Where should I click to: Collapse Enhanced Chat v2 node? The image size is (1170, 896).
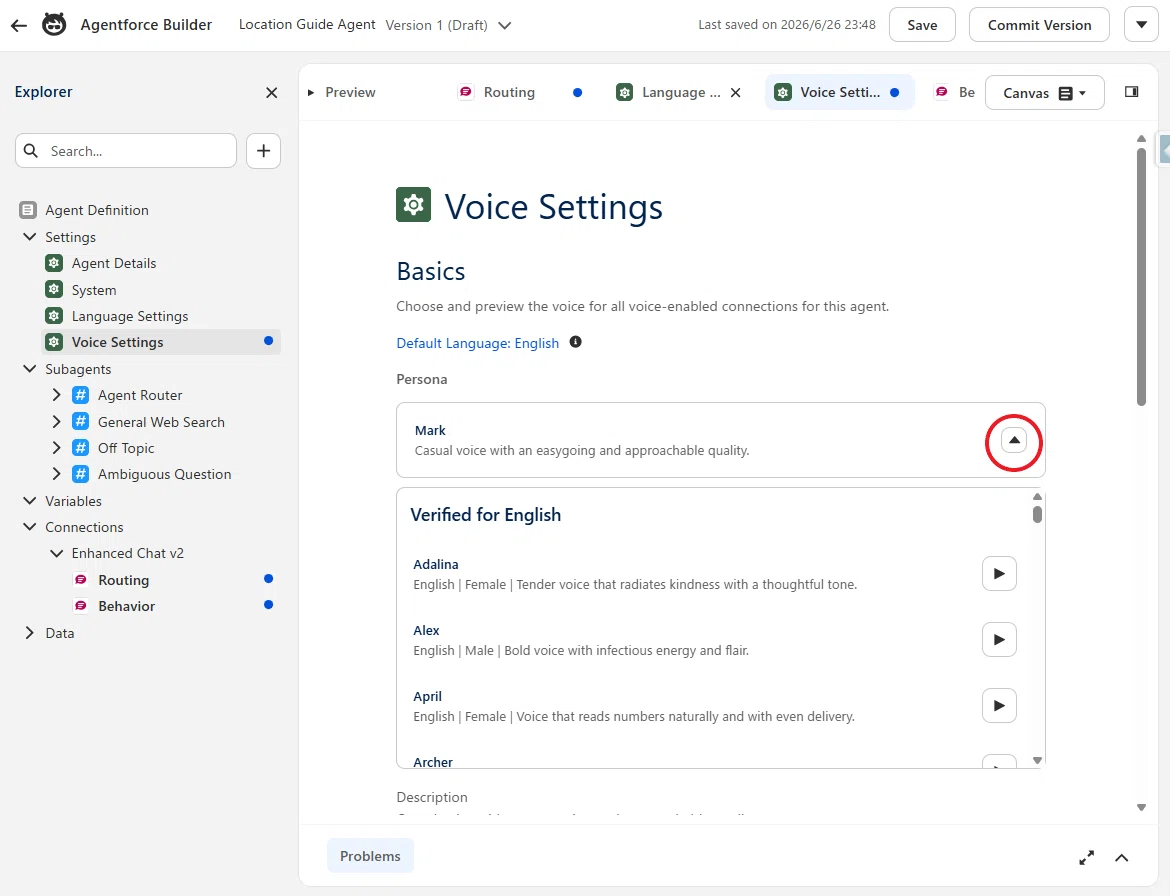[x=57, y=553]
